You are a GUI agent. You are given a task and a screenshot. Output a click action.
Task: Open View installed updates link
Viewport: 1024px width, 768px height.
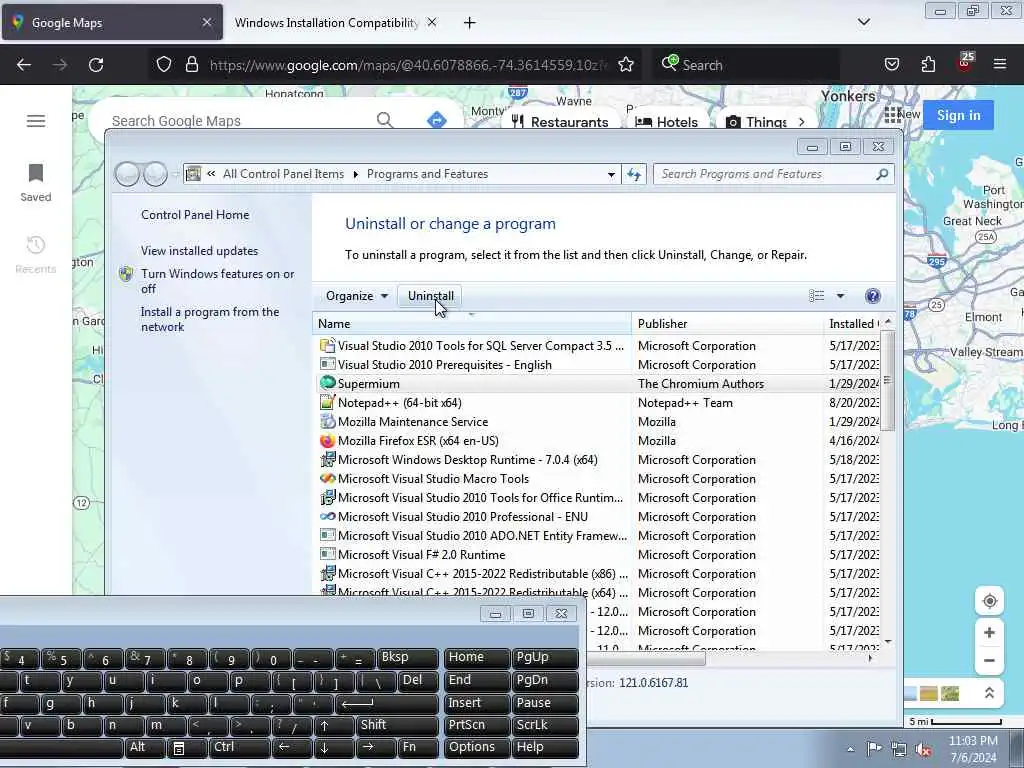(x=199, y=251)
